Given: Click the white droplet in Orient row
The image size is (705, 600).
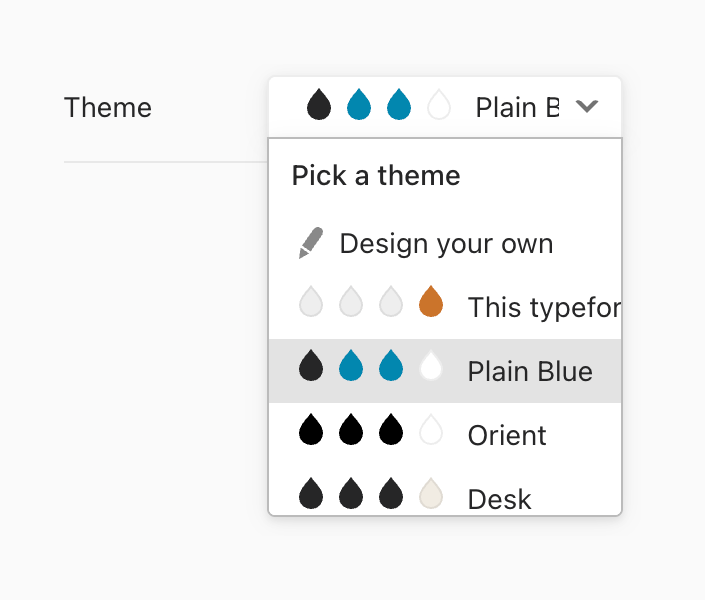Looking at the screenshot, I should 431,431.
